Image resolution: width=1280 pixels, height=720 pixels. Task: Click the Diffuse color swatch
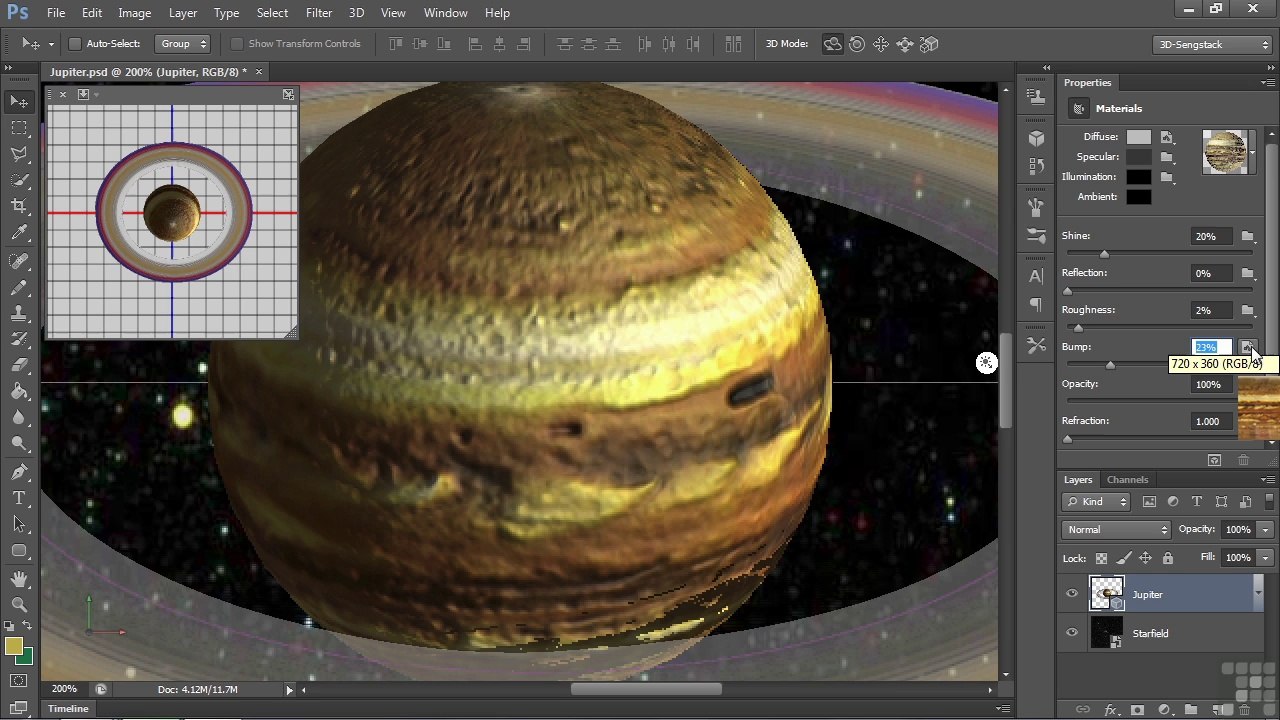(x=1139, y=137)
